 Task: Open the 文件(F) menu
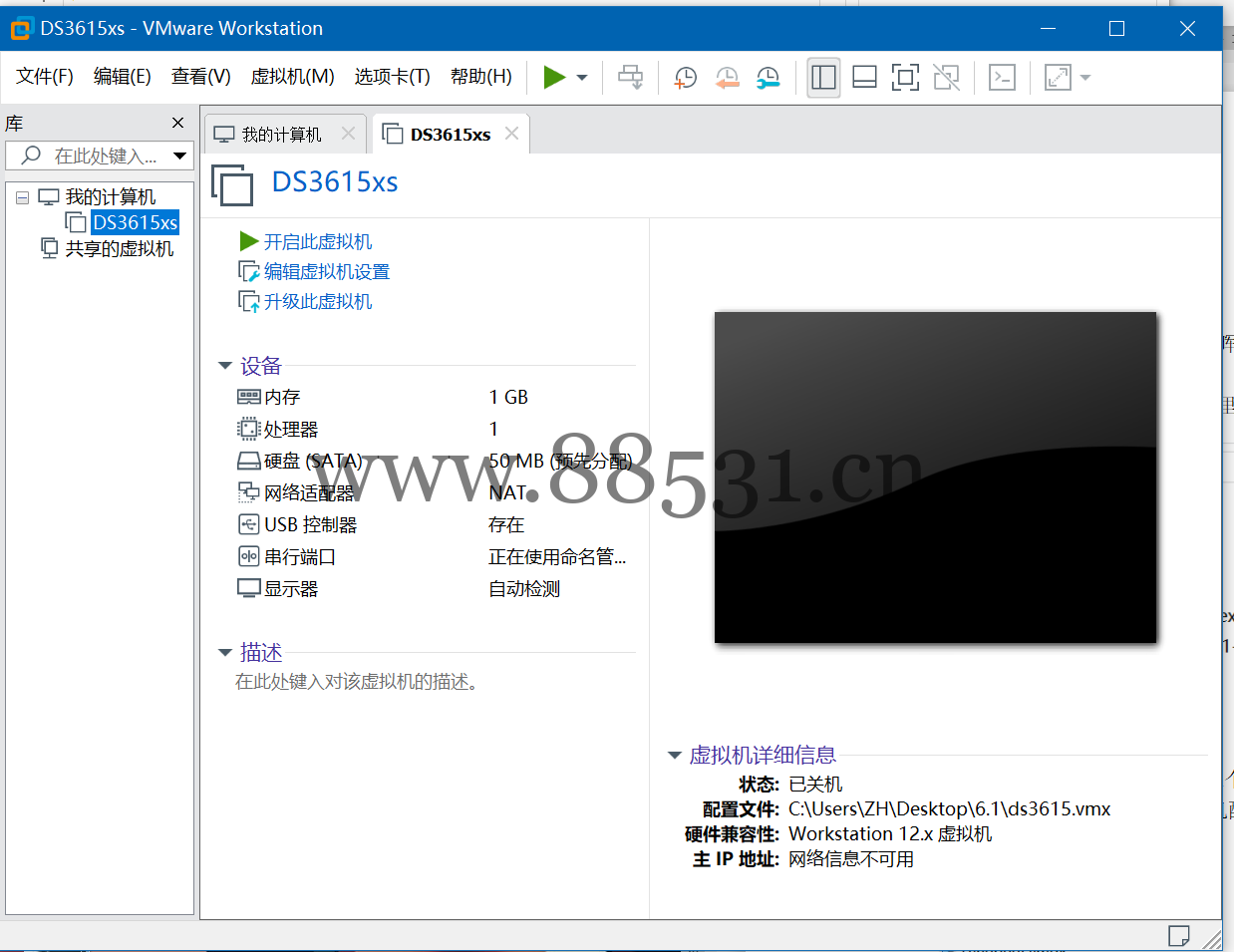coord(45,77)
